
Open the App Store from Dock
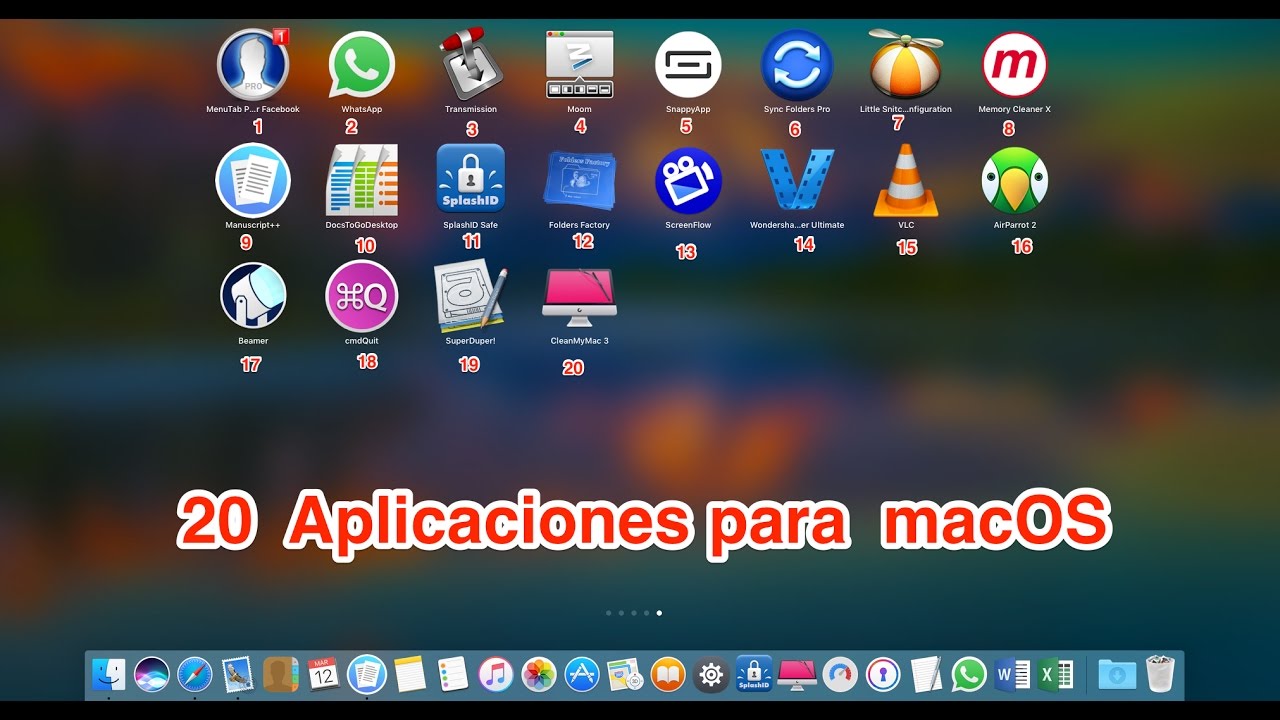pos(582,674)
